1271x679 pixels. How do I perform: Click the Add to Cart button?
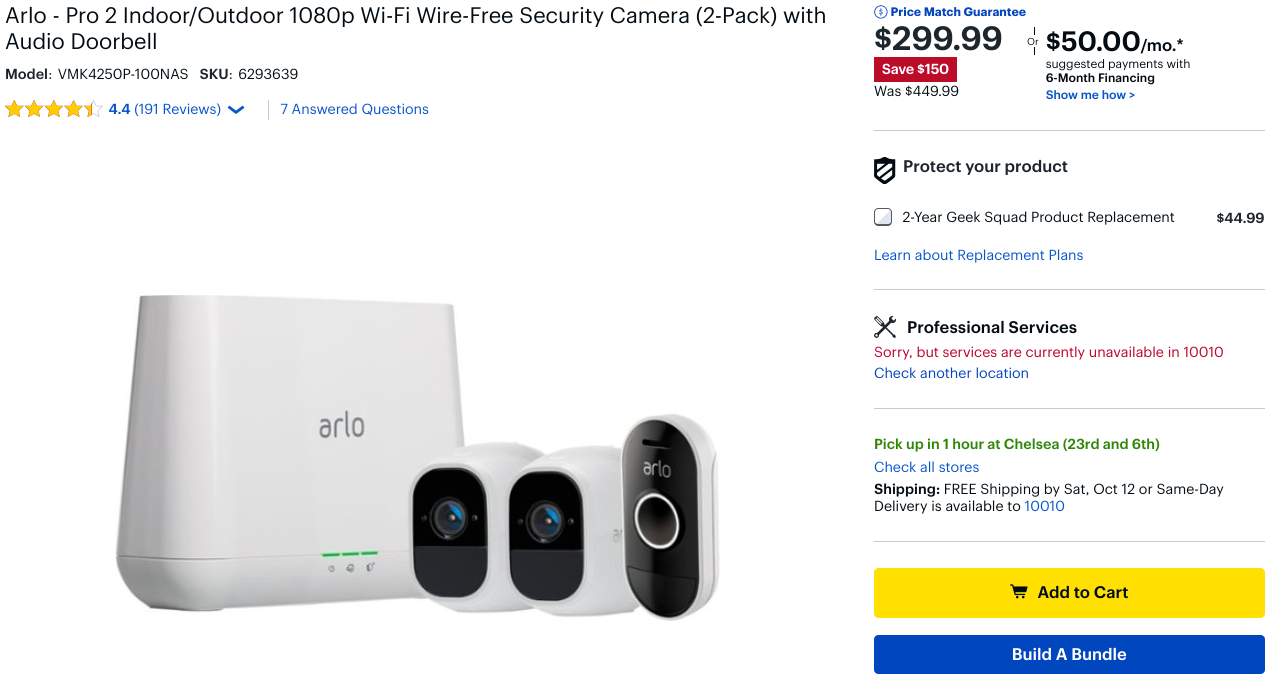[1069, 592]
